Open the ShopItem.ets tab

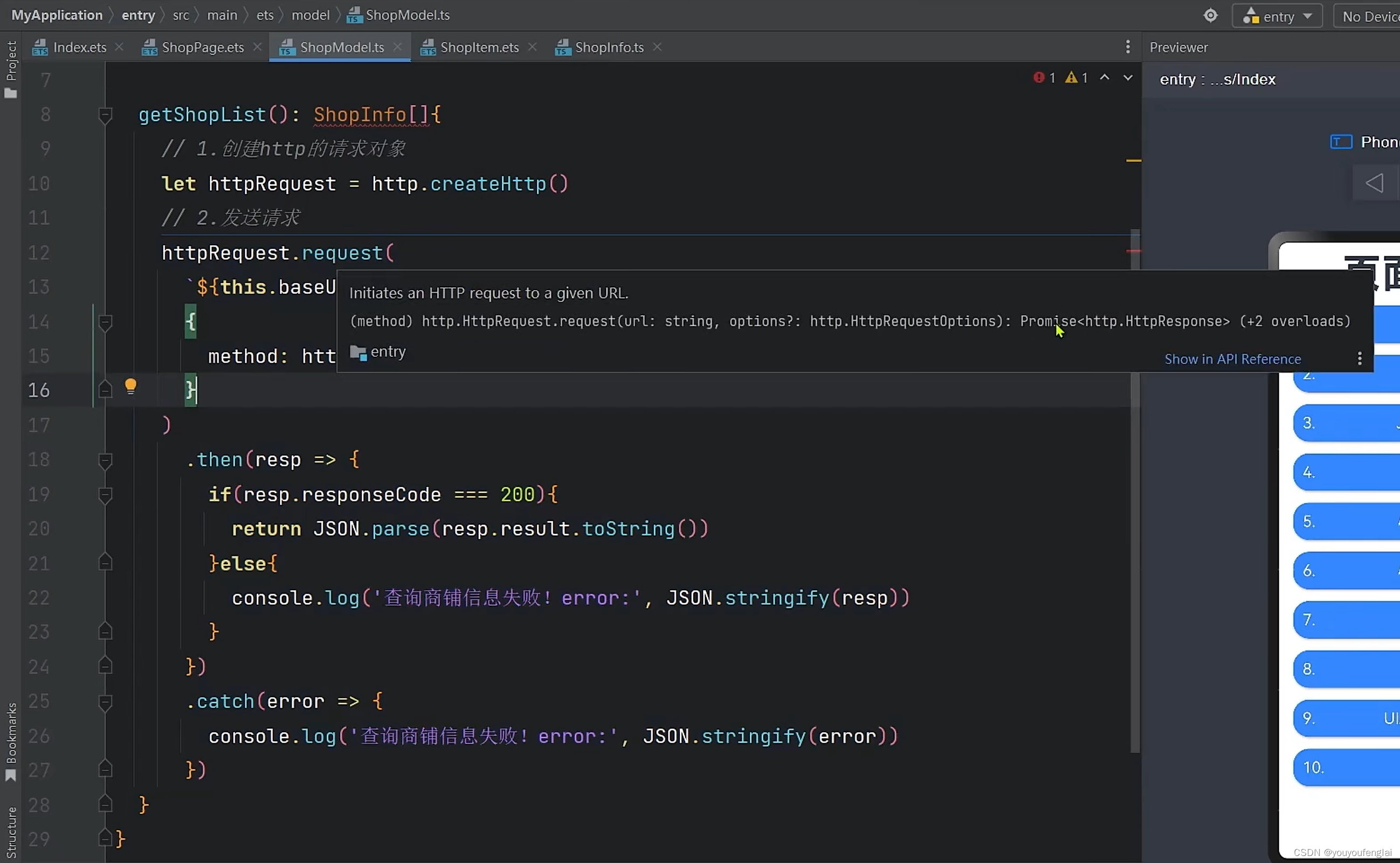pos(470,47)
